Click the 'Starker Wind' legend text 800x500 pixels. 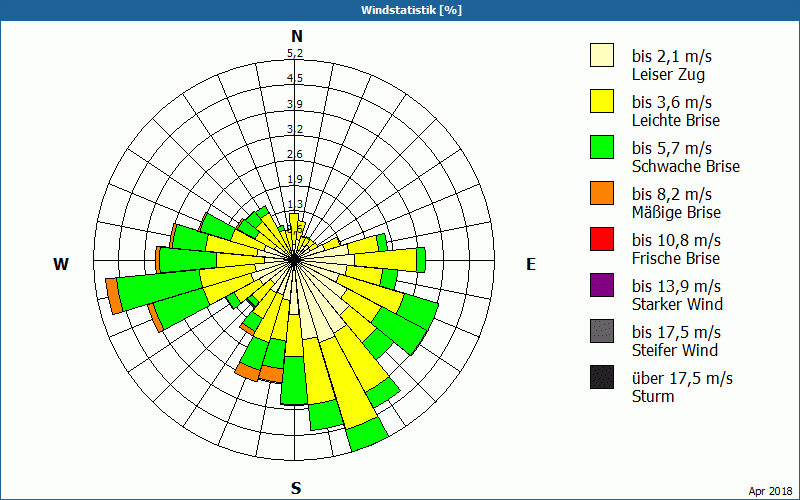(x=678, y=304)
